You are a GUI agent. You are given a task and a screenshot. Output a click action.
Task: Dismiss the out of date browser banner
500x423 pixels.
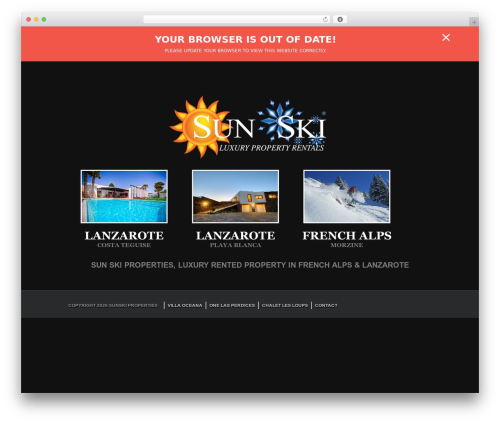(446, 38)
